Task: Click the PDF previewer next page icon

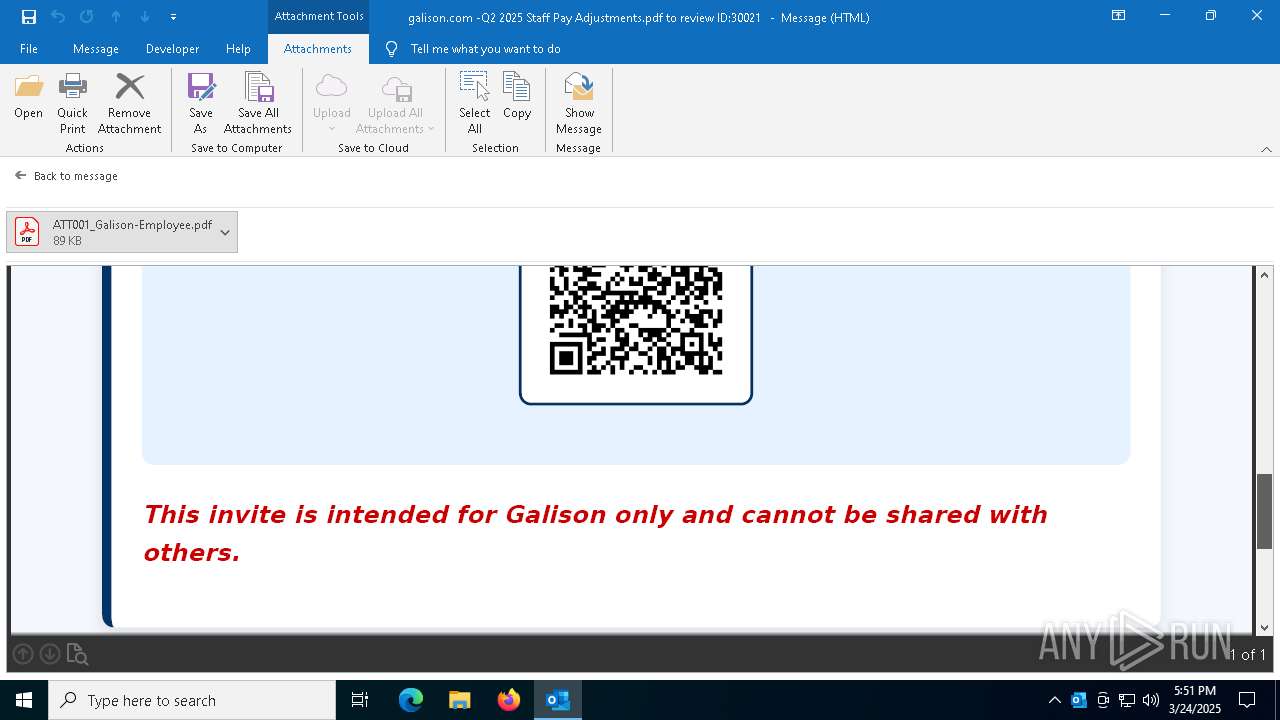Action: [49, 654]
